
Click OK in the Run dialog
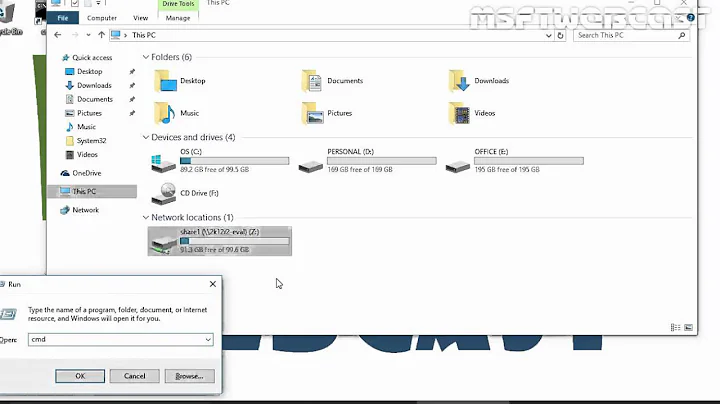click(x=80, y=376)
